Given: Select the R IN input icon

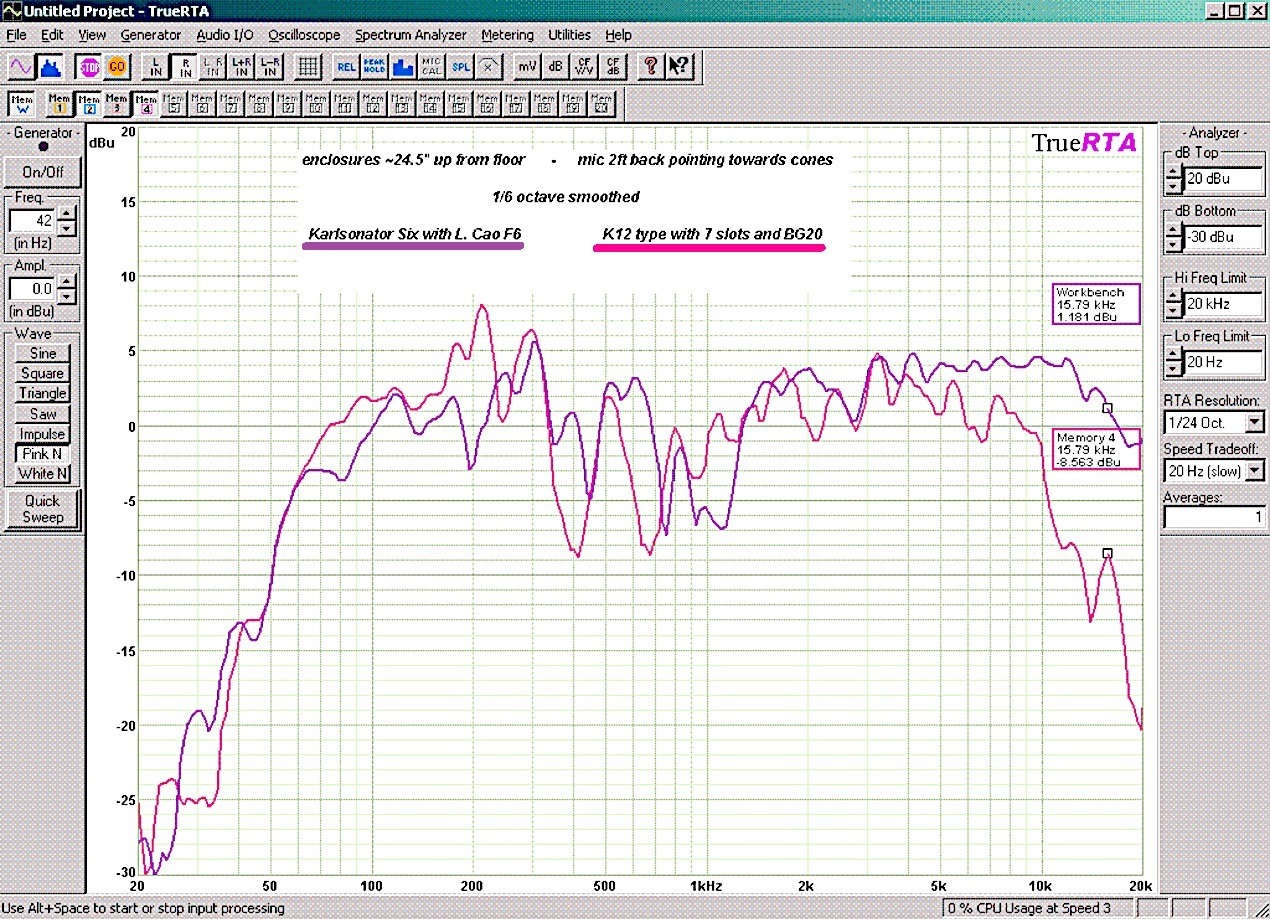Looking at the screenshot, I should click(x=184, y=67).
